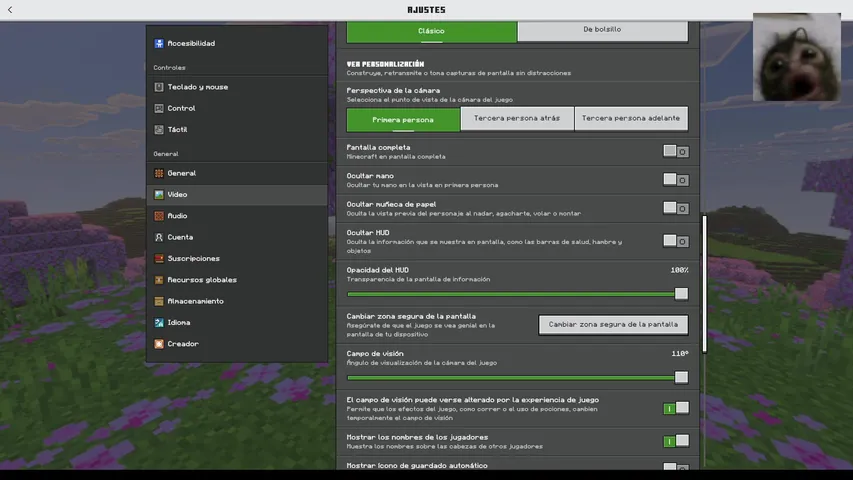Click the Campo de visión slider handle
Screen dimensions: 853x480
pyautogui.click(x=681, y=377)
